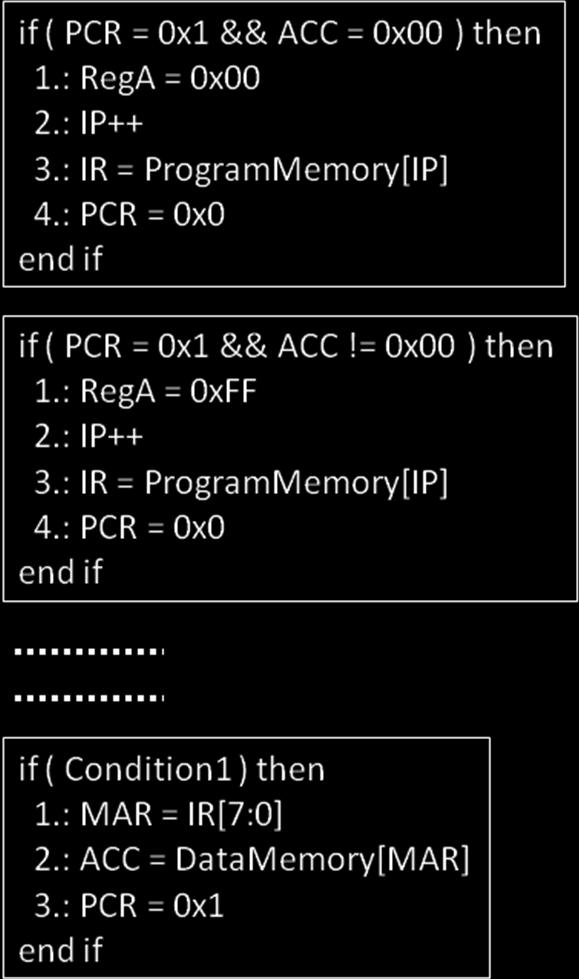
Task: Click 'end if' of the first block
Action: click(x=60, y=258)
